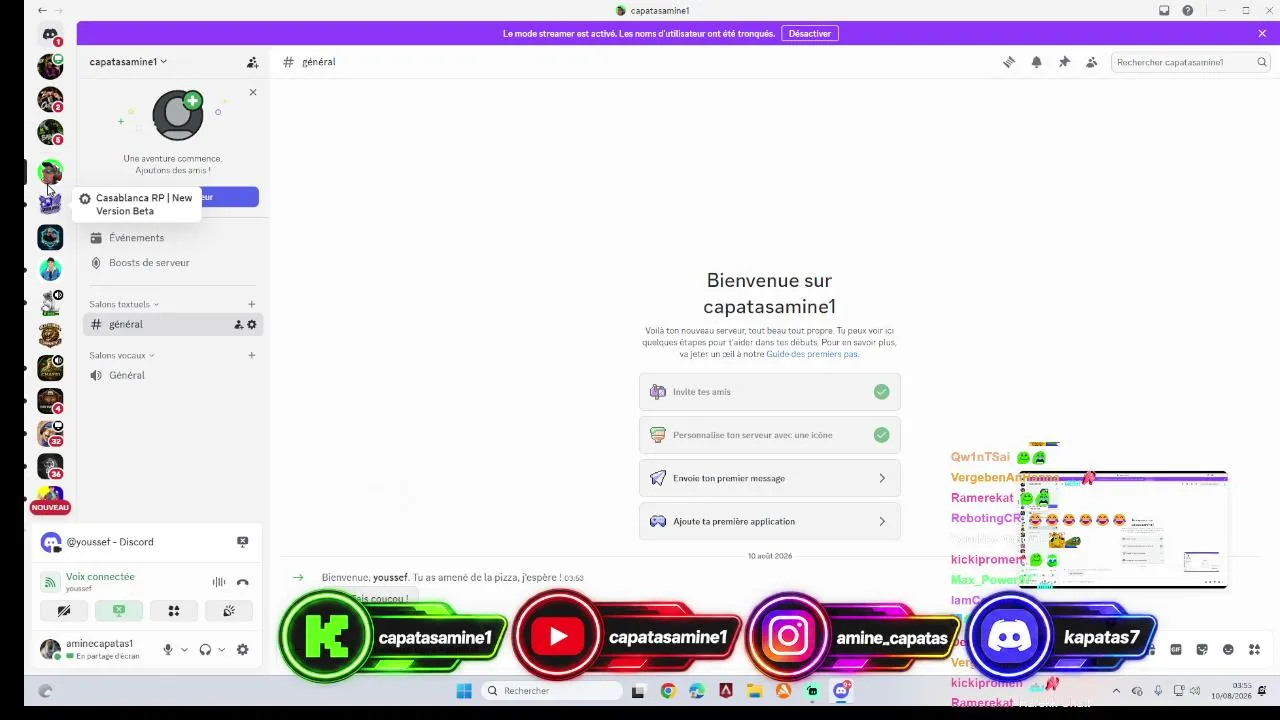This screenshot has width=1280, height=720.
Task: Focus the Rechercher capatasamine1 search field
Action: [1191, 62]
